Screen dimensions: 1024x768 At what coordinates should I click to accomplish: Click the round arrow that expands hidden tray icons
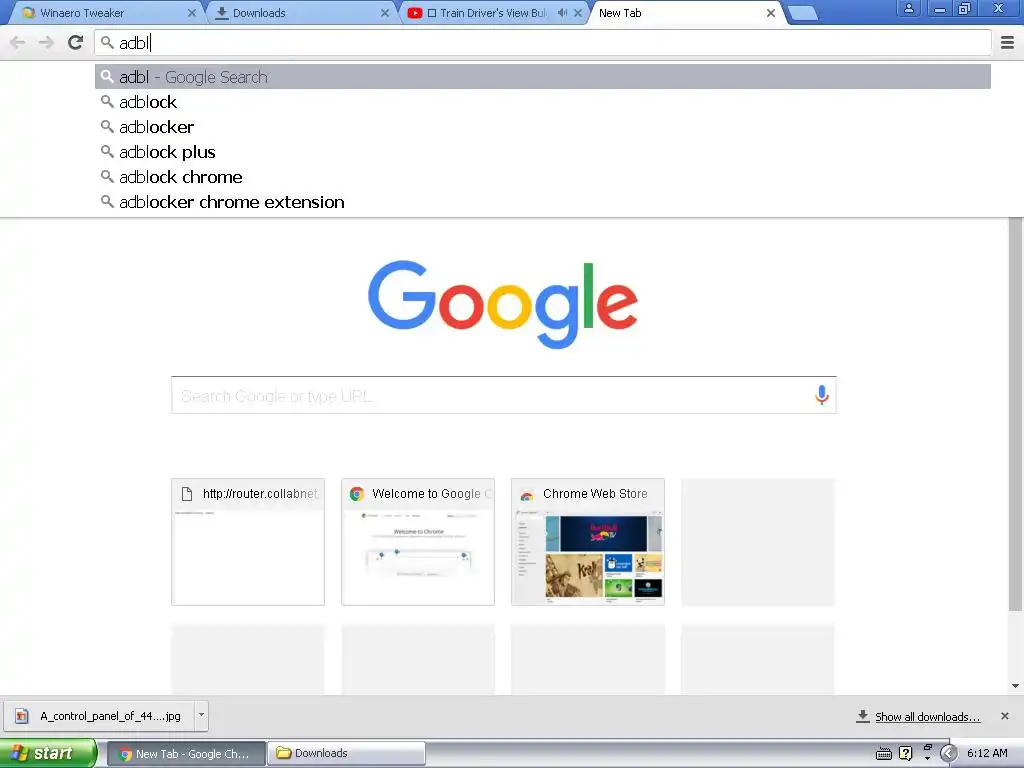click(x=948, y=753)
